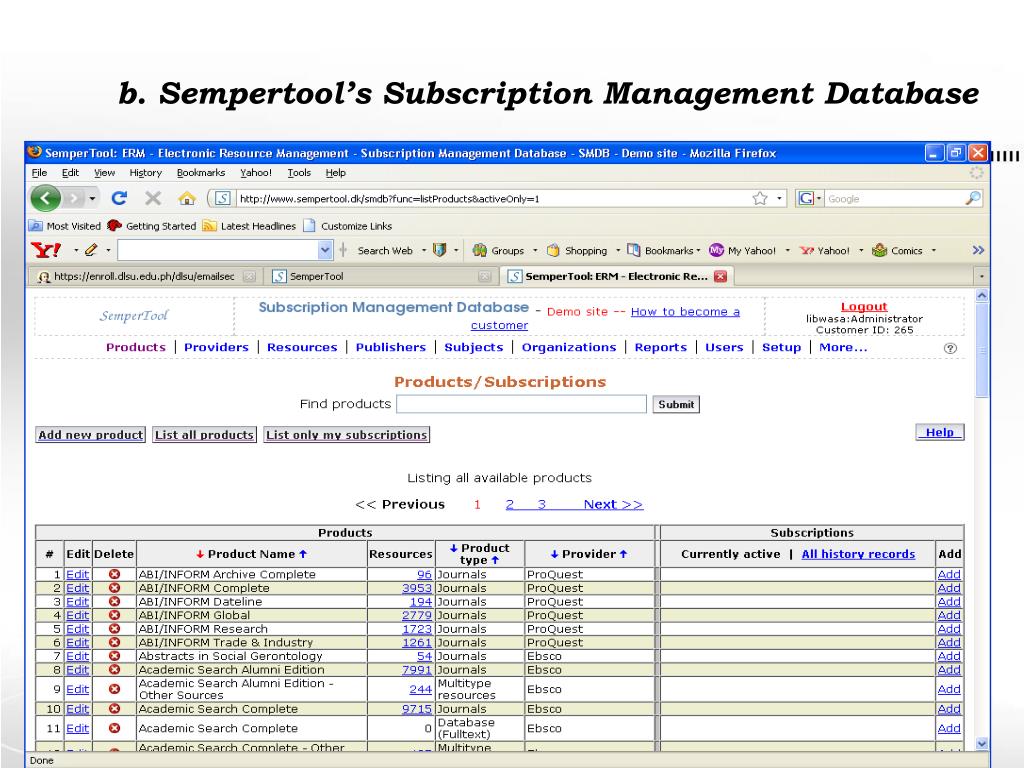The image size is (1024, 768).
Task: Click the Logout link
Action: click(x=864, y=306)
